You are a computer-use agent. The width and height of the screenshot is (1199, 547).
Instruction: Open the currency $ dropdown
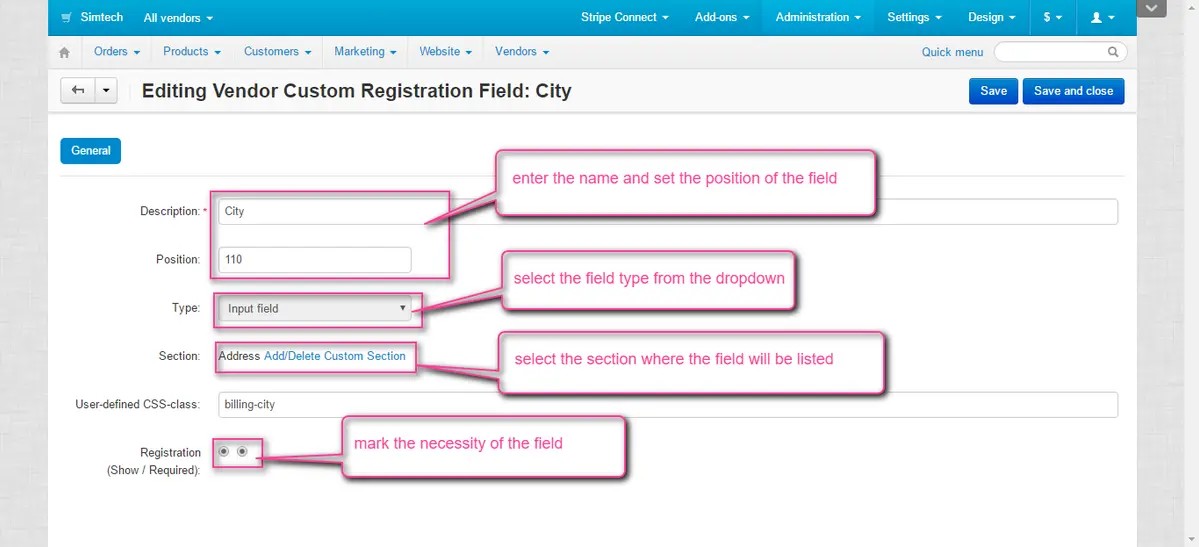pyautogui.click(x=1052, y=18)
